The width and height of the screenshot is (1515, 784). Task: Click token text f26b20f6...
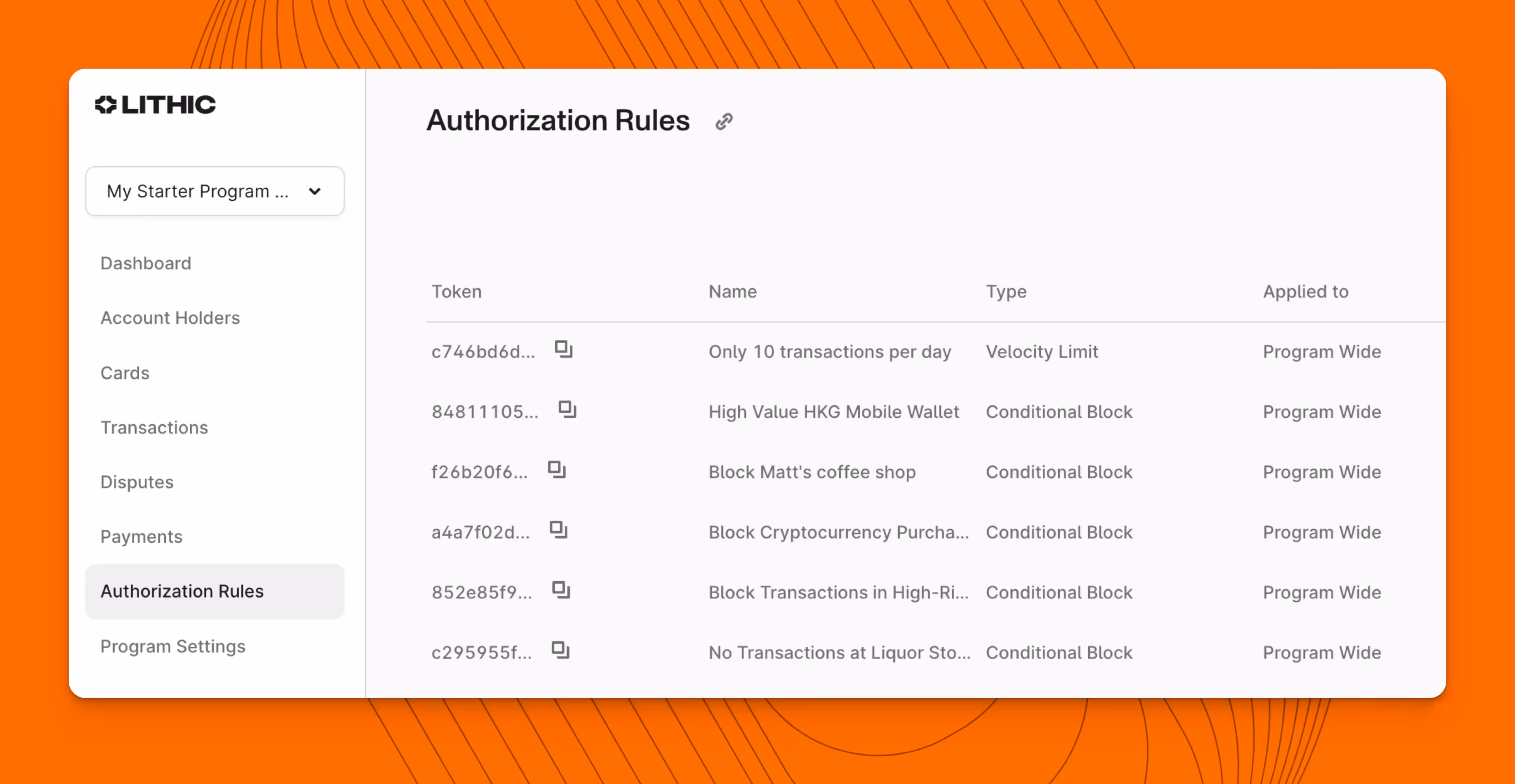point(479,472)
